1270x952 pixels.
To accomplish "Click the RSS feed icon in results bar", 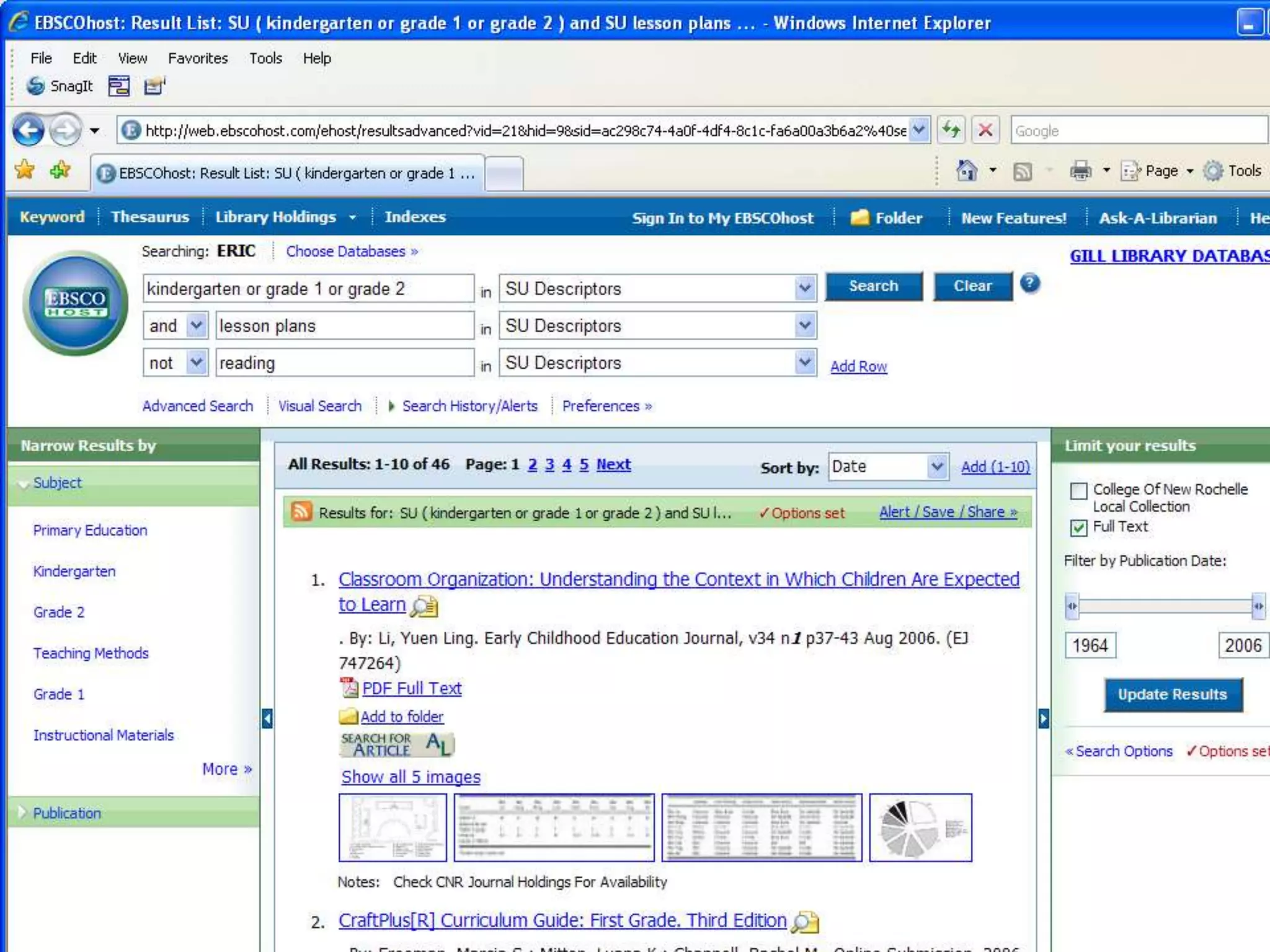I will coord(301,511).
